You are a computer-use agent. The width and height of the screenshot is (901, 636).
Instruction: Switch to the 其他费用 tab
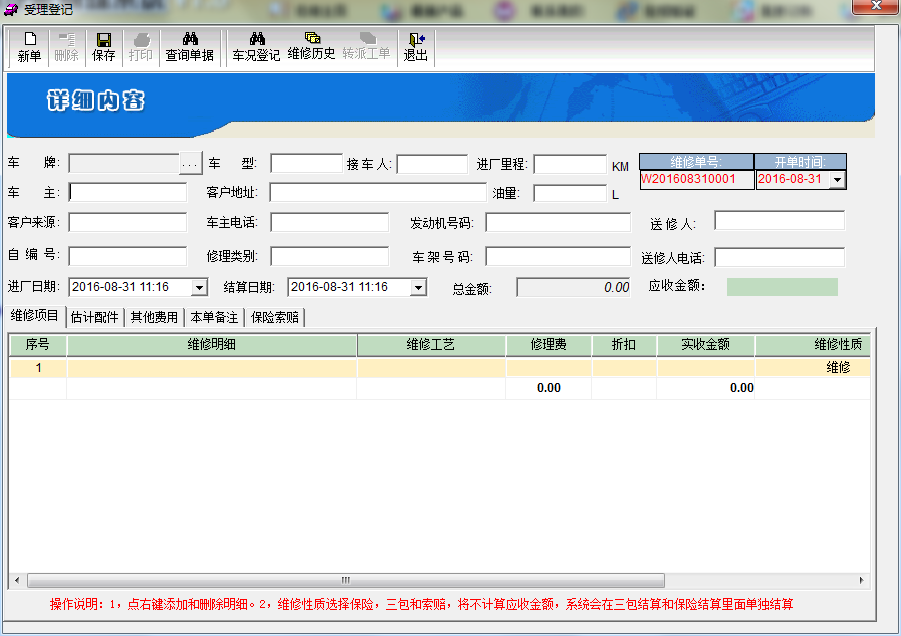(x=155, y=317)
